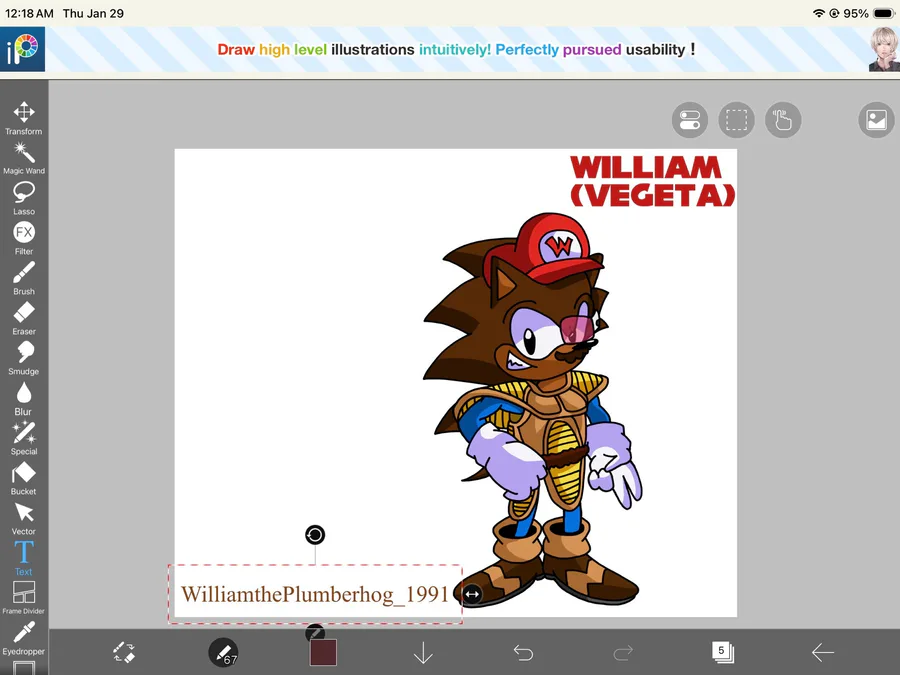The image size is (900, 675).
Task: Select the Blur tool
Action: click(x=24, y=399)
